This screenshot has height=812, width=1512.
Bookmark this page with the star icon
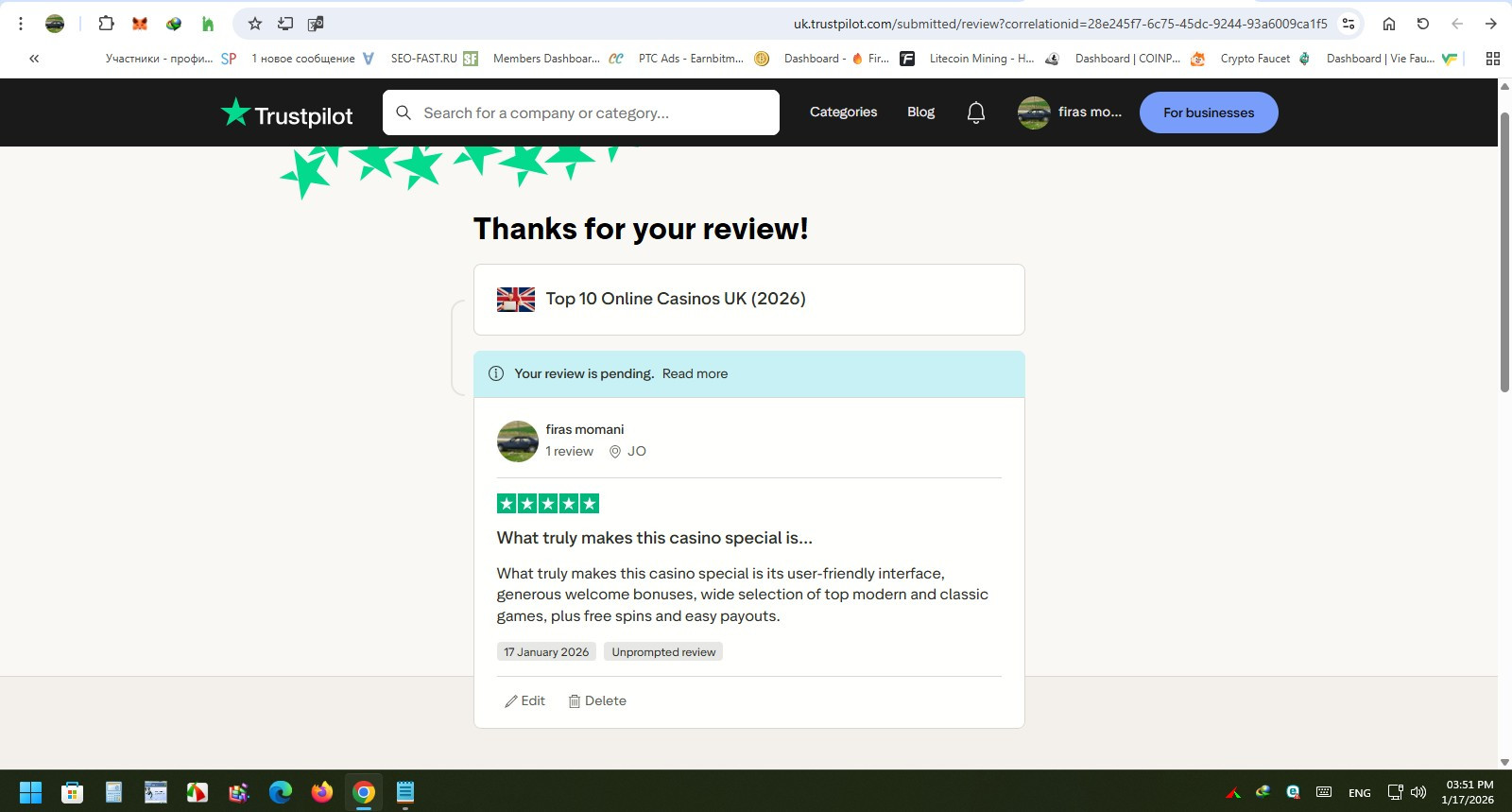point(255,24)
